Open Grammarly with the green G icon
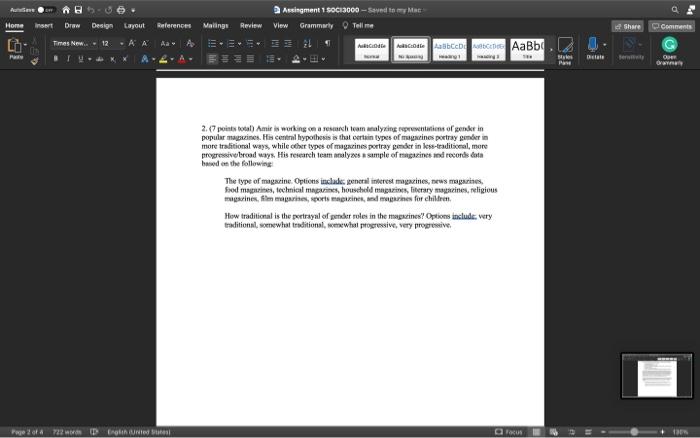The height and width of the screenshot is (438, 700). pyautogui.click(x=669, y=45)
